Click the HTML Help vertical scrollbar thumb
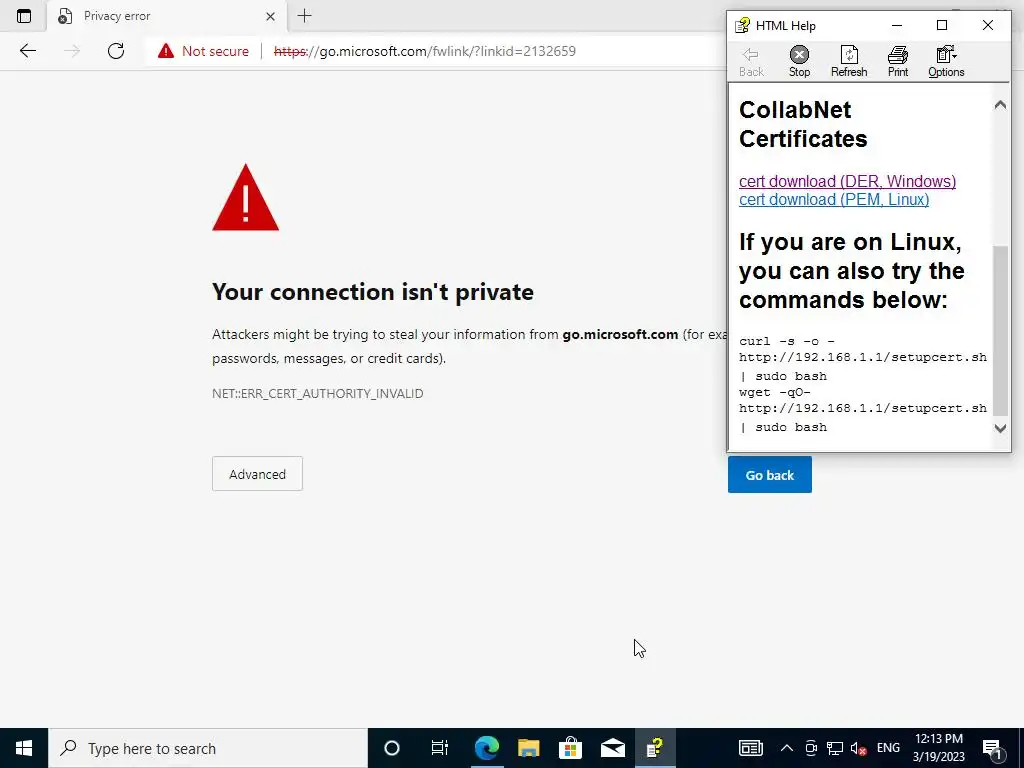1024x768 pixels. (1000, 330)
